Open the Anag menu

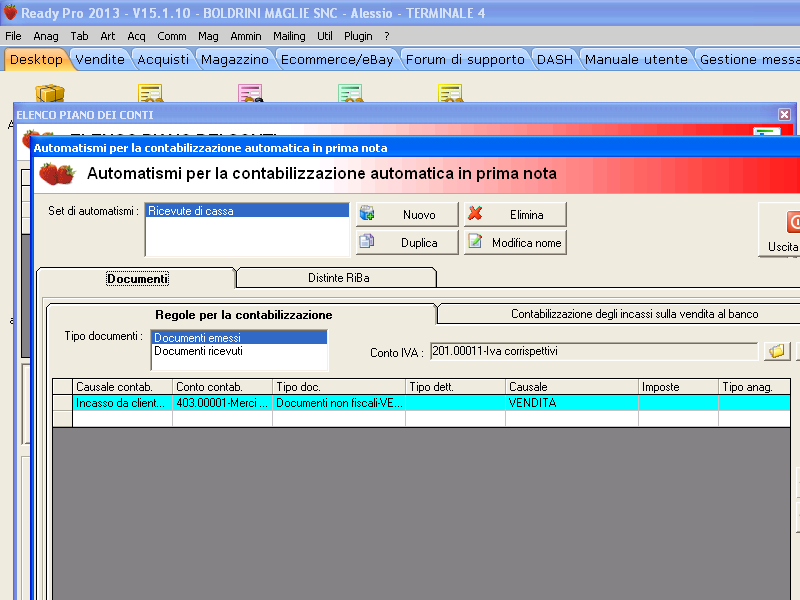46,36
